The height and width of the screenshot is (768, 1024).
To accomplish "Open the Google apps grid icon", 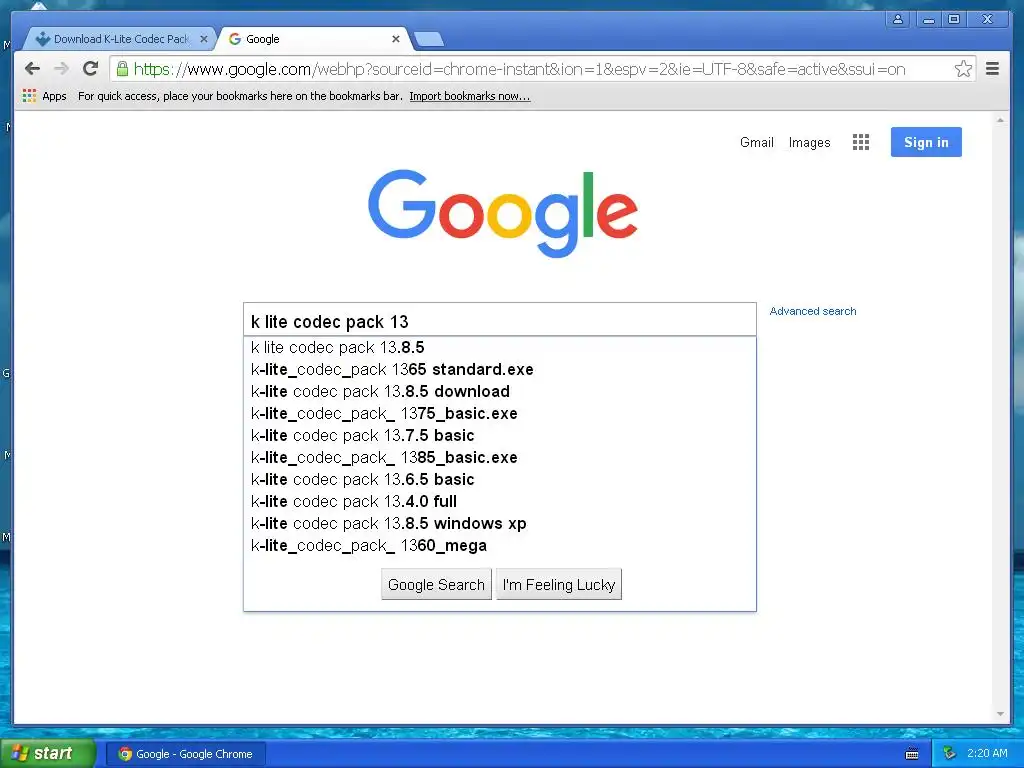I will pyautogui.click(x=861, y=142).
